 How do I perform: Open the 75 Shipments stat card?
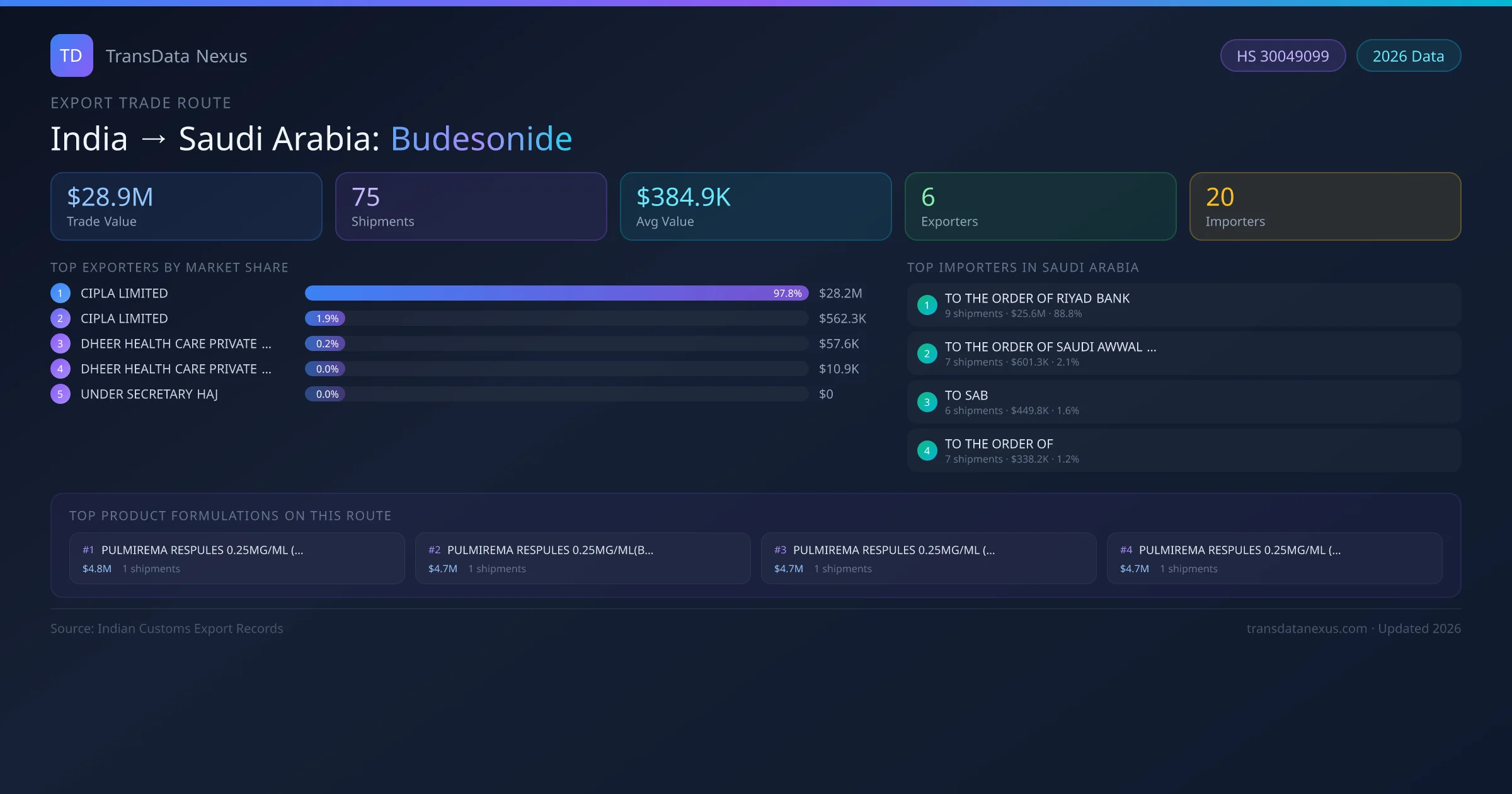pos(471,207)
